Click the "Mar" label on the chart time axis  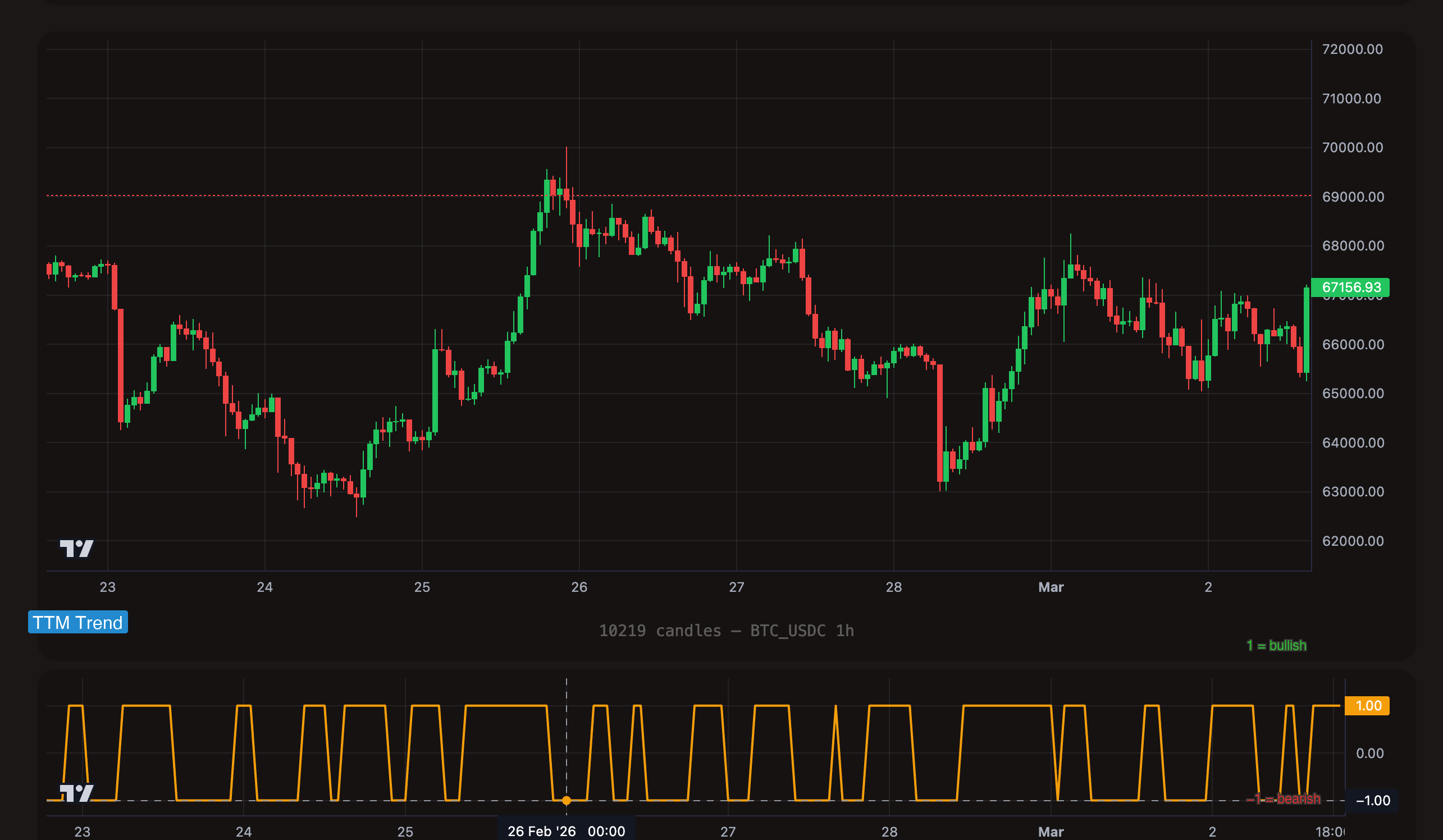pos(1051,587)
